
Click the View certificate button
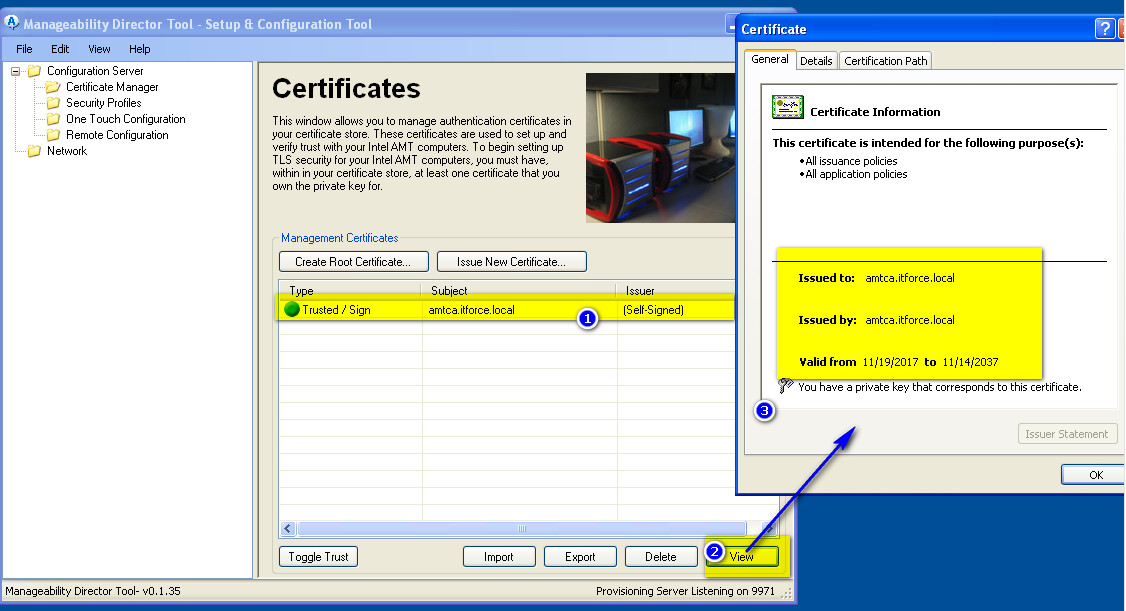point(742,556)
